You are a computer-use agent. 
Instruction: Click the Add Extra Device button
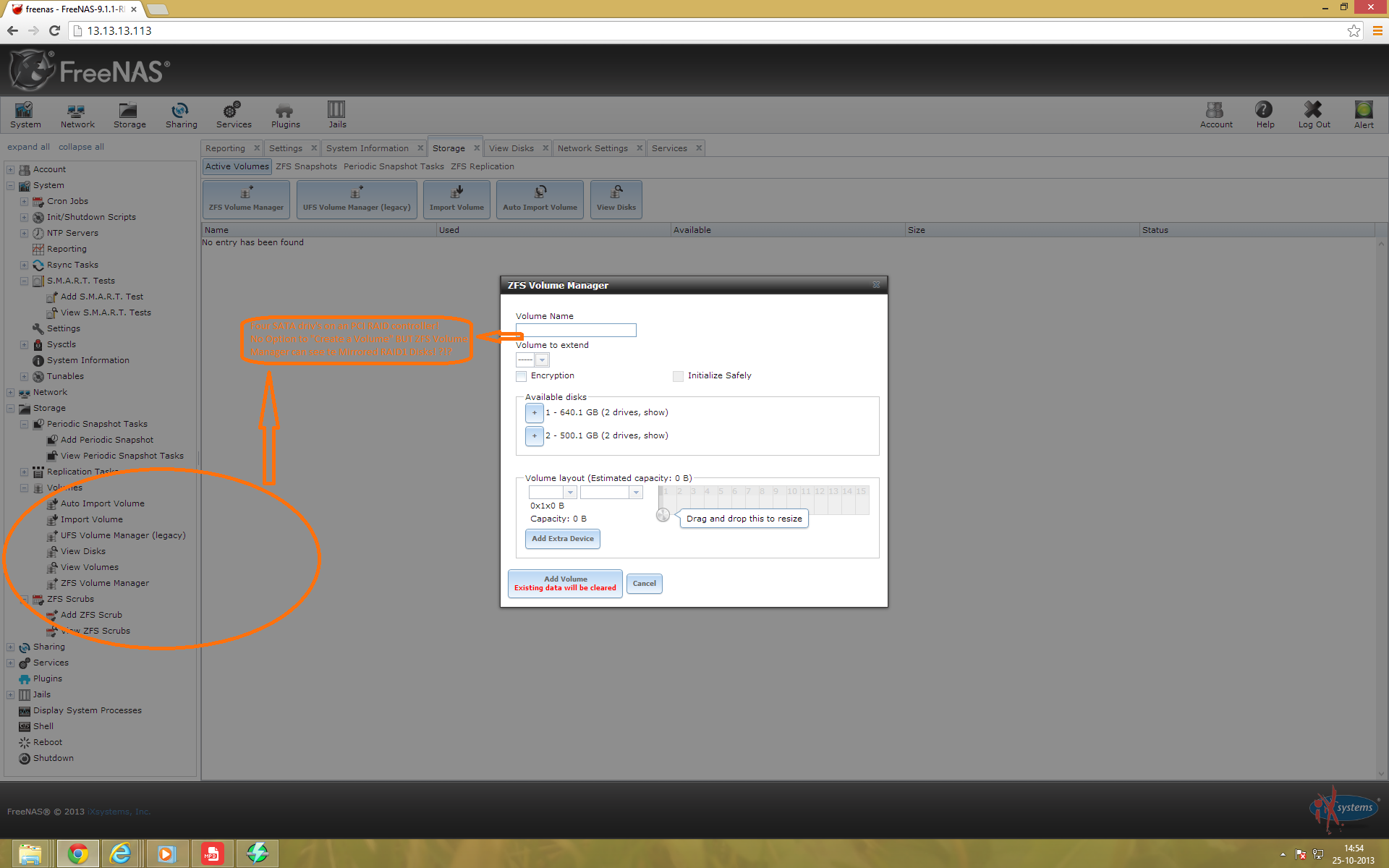tap(562, 539)
